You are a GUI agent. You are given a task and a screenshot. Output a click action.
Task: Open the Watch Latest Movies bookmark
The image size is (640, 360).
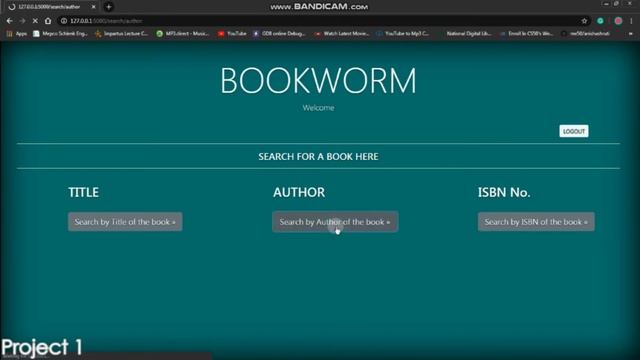[x=342, y=34]
